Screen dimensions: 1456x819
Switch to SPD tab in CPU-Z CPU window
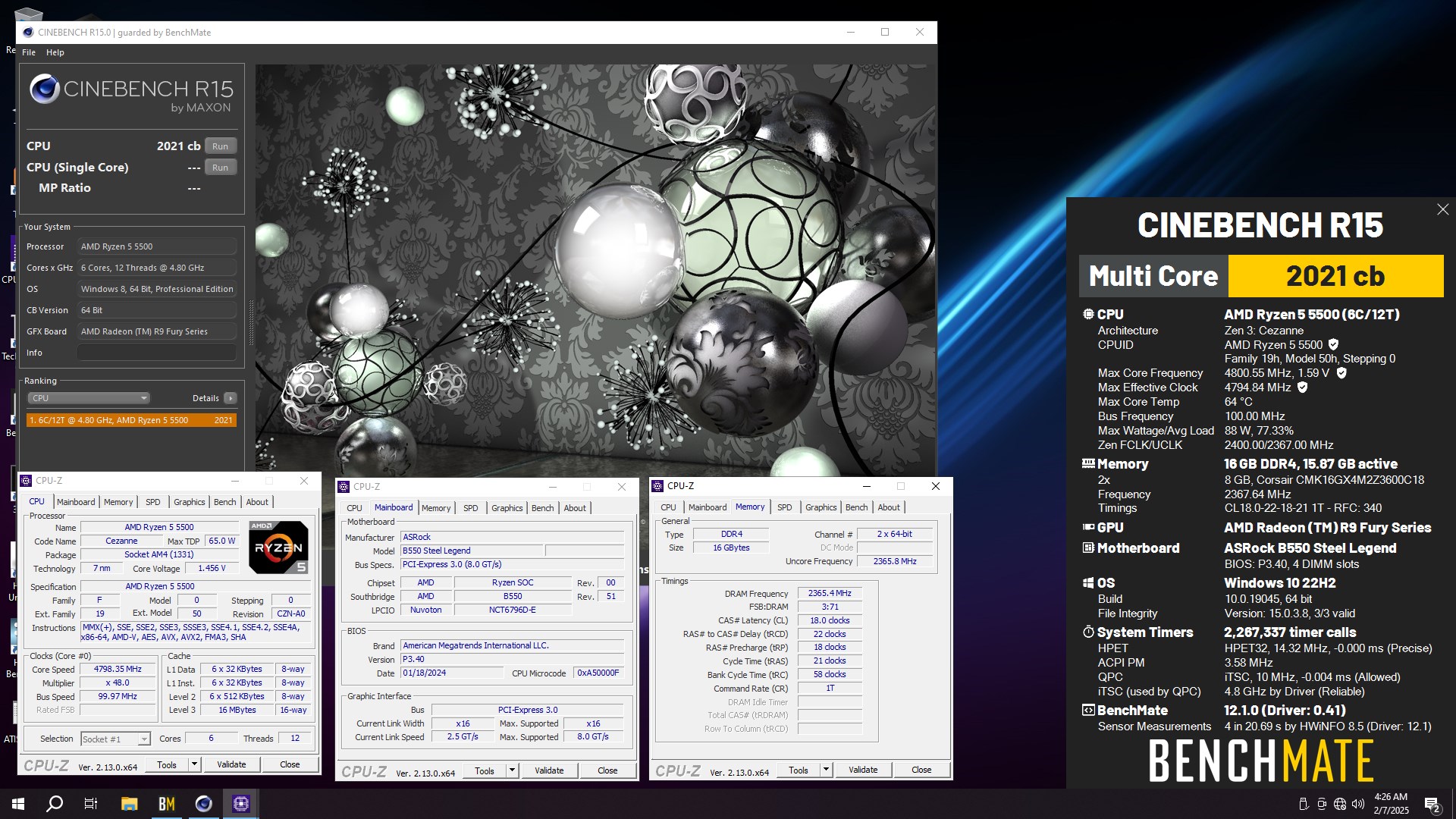click(153, 502)
